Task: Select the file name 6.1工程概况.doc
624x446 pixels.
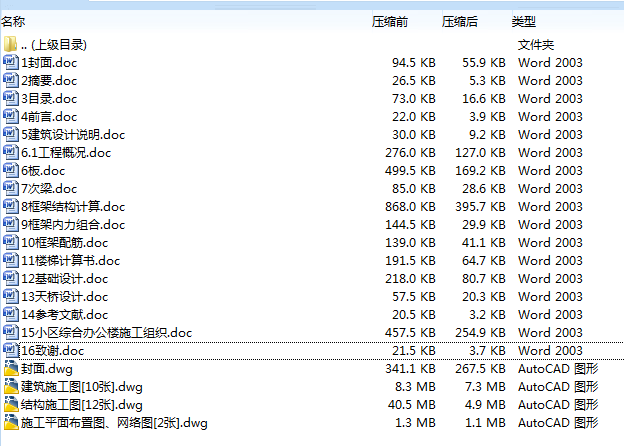Action: (x=66, y=152)
